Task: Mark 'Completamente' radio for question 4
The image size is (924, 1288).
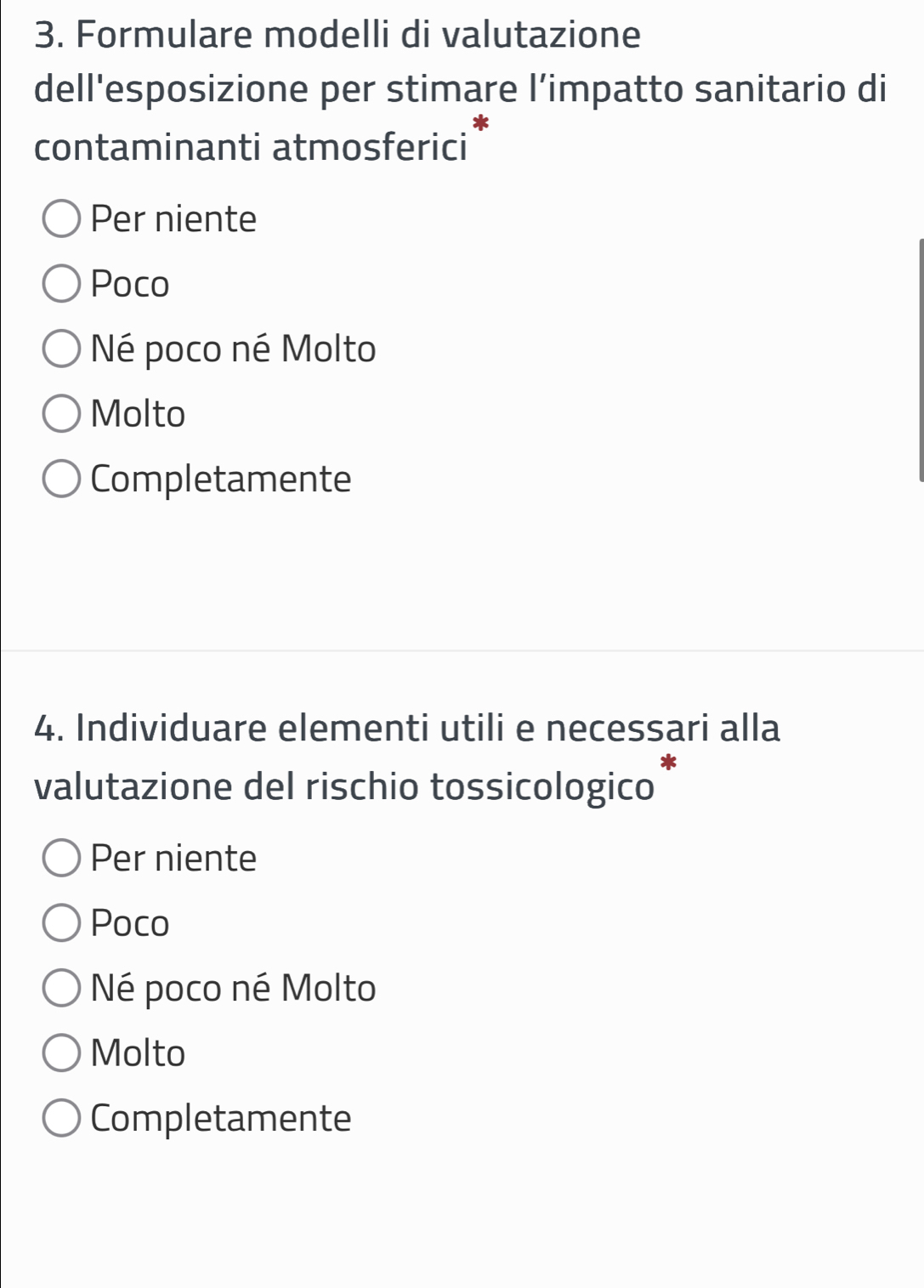Action: (61, 1118)
